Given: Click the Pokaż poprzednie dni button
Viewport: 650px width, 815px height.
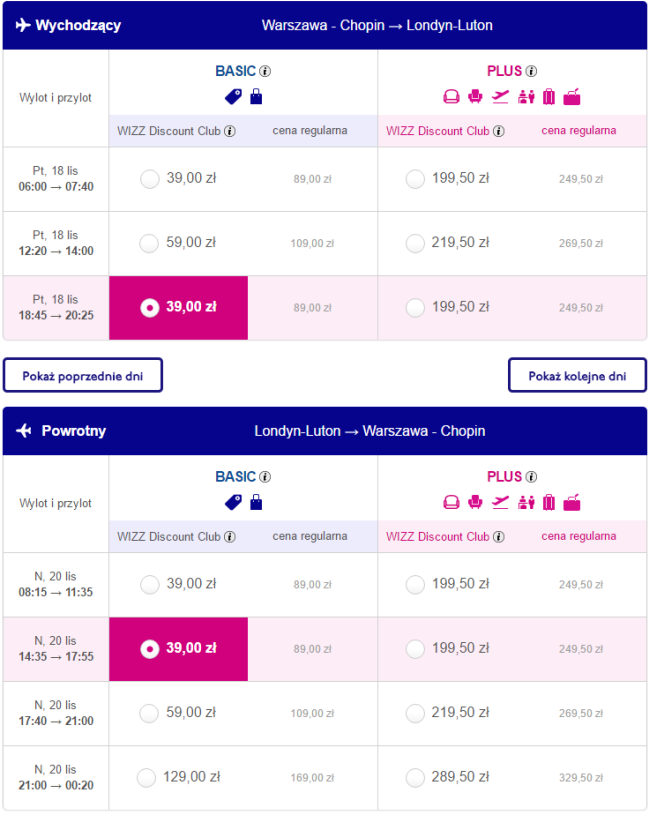Looking at the screenshot, I should (83, 375).
